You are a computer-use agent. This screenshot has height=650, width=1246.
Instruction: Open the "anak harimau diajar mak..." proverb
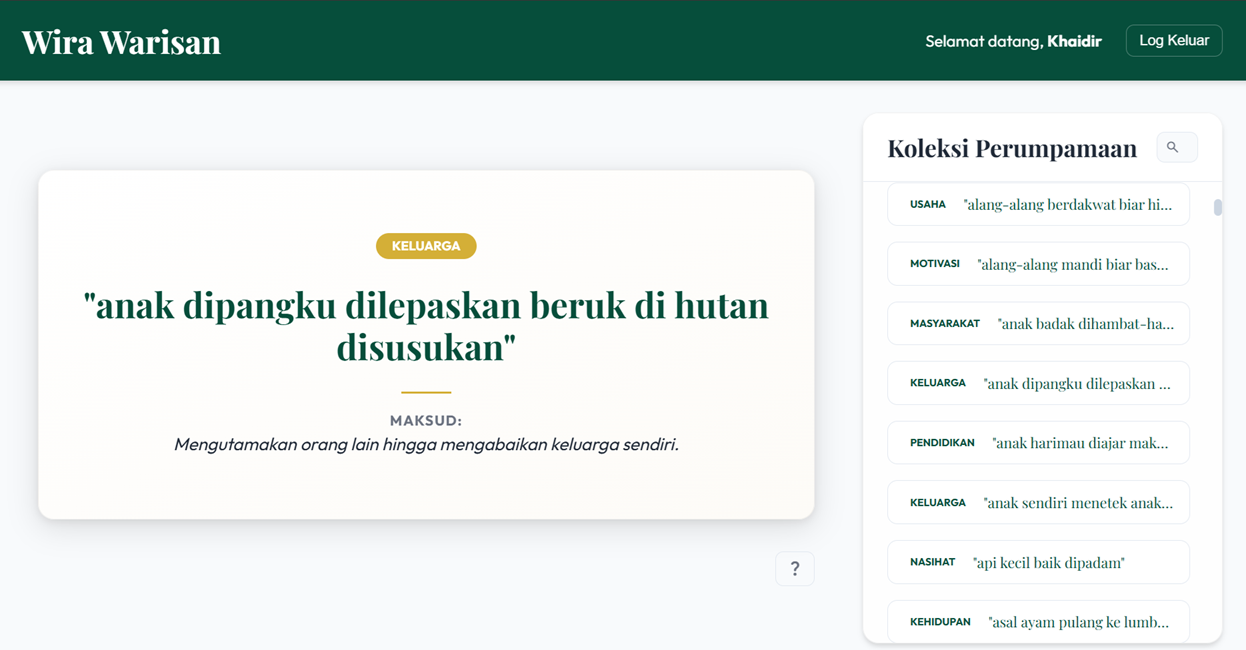pyautogui.click(x=1038, y=443)
